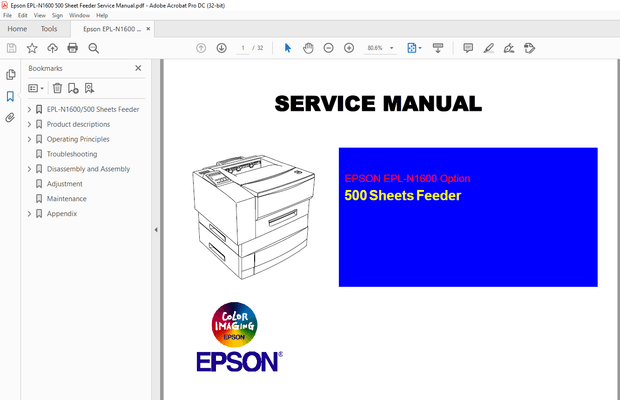620x400 pixels.
Task: Select the Epson EPL-N1600 document tab
Action: (x=112, y=29)
